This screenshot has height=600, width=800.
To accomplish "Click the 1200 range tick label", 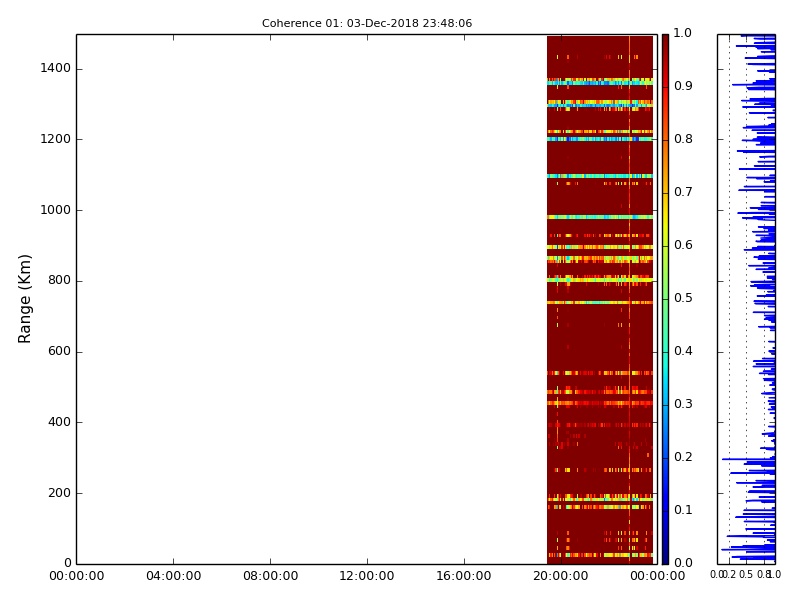I will pyautogui.click(x=56, y=139).
